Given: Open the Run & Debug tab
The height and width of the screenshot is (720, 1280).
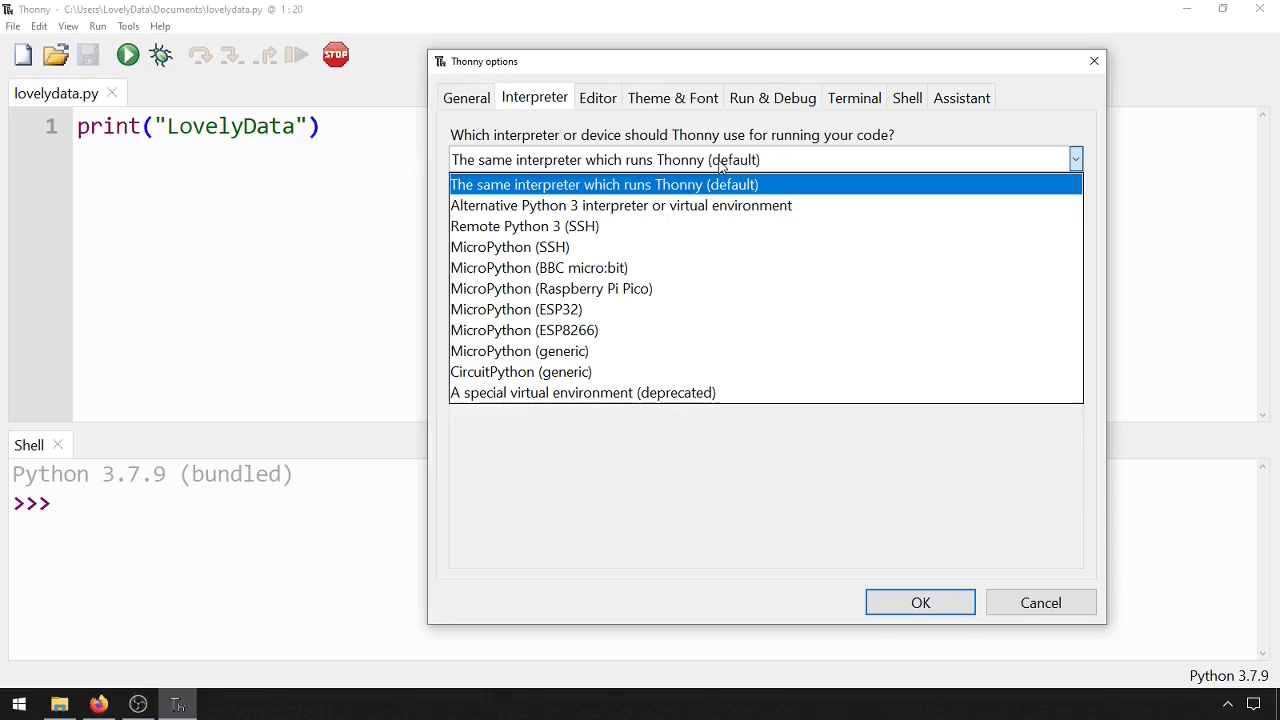Looking at the screenshot, I should (x=773, y=98).
